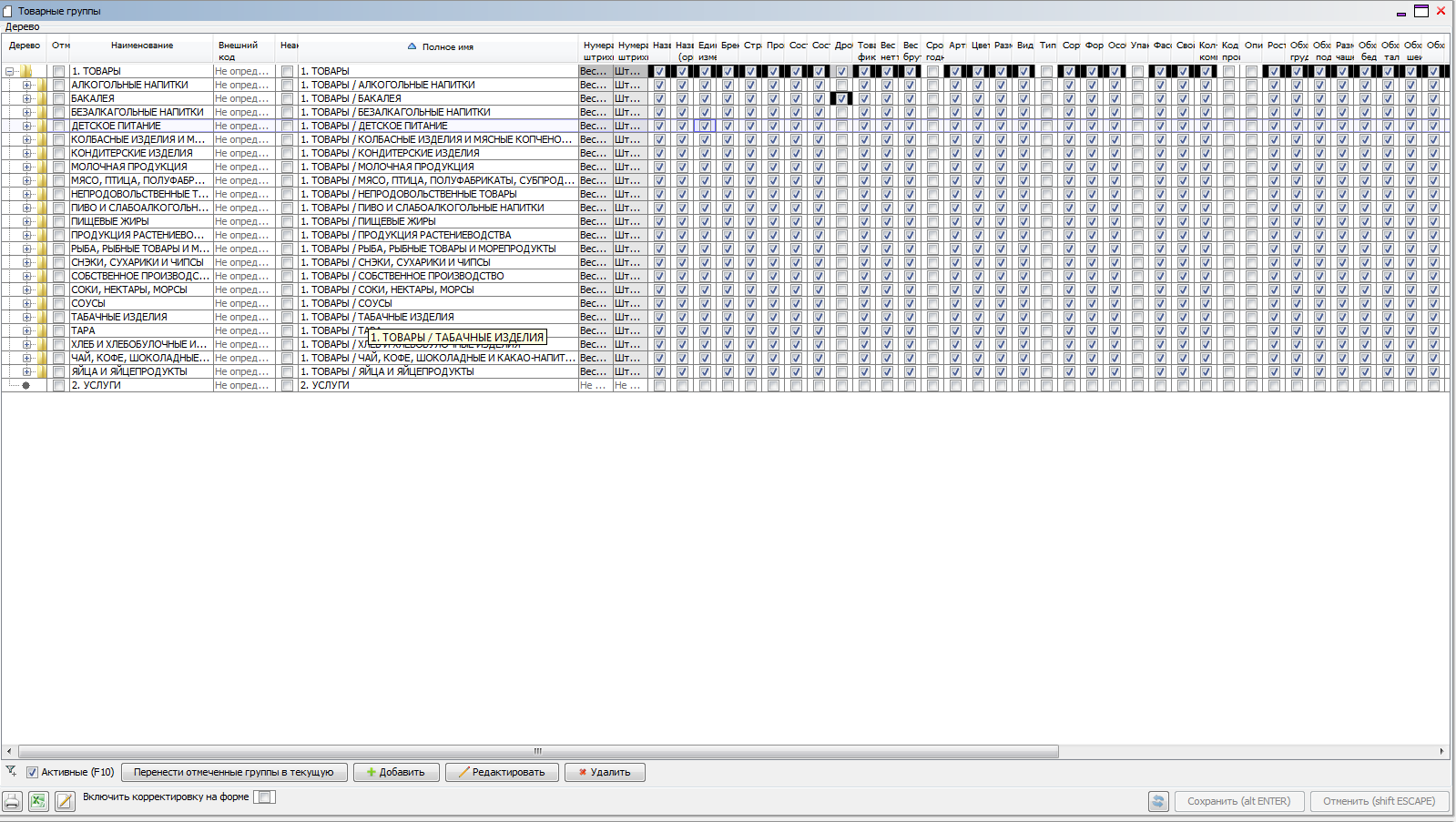Toggle the Активные (F10) checkbox
1456x822 pixels.
(33, 772)
